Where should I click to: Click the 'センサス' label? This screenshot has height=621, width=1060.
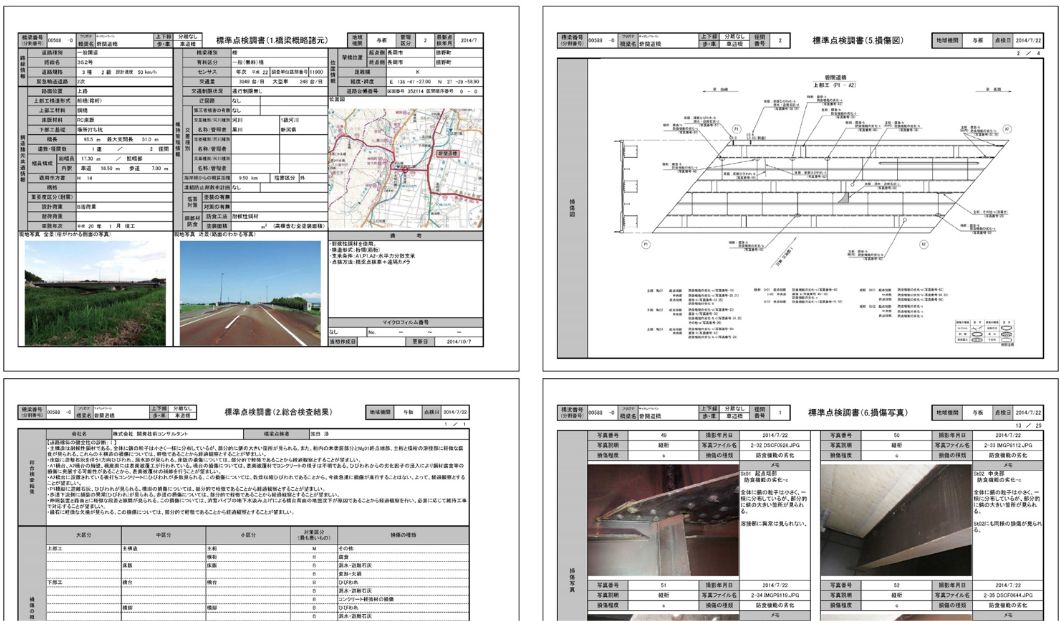pyautogui.click(x=207, y=72)
